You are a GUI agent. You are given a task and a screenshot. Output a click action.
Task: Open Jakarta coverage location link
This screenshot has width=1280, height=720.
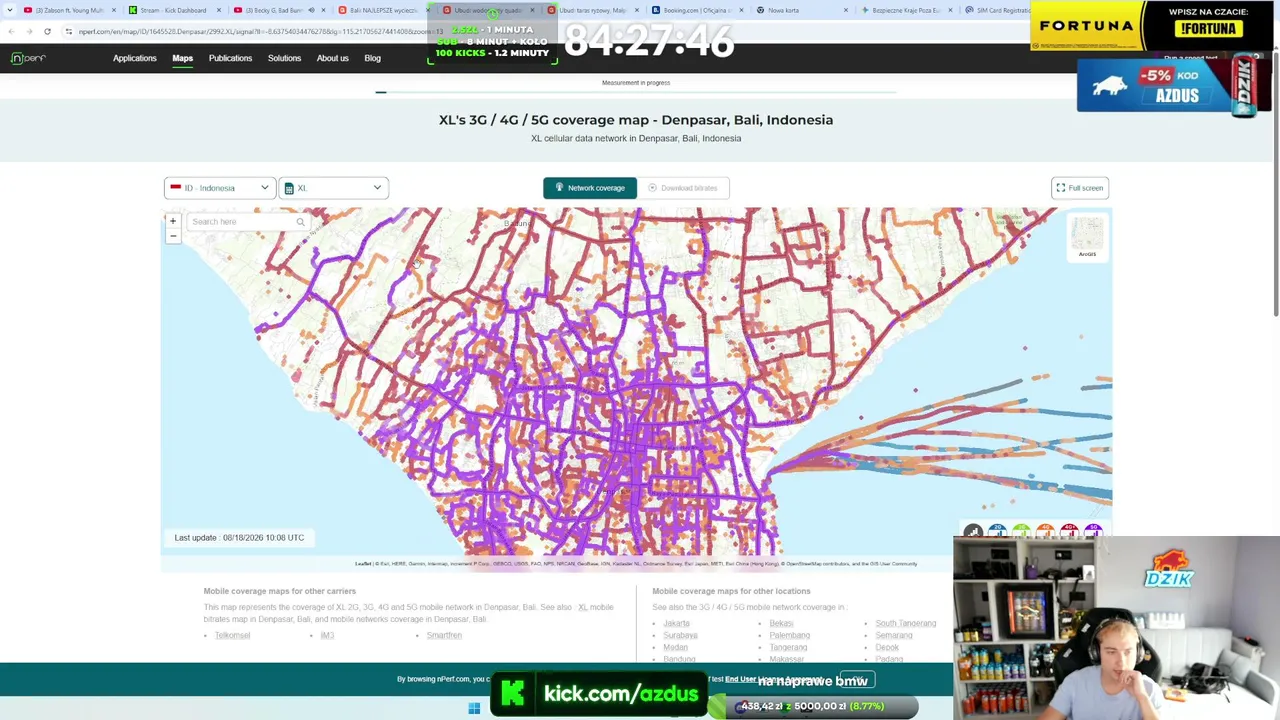[676, 623]
